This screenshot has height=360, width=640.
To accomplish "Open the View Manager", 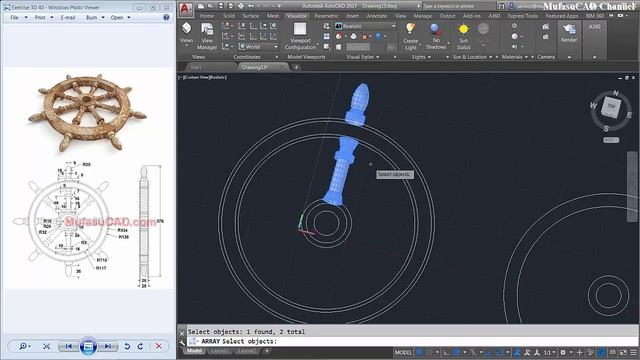I will 207,36.
